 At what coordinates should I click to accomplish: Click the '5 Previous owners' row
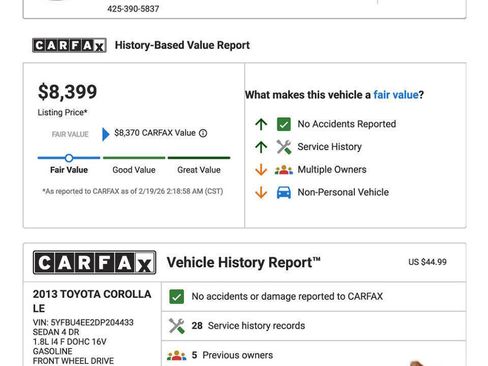(314, 354)
